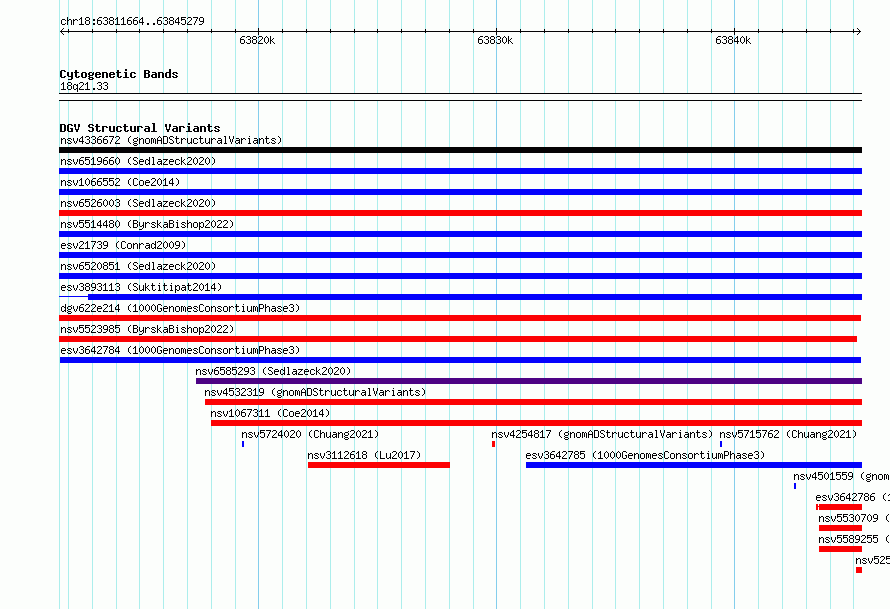
Task: Click the nsv4336672 gnomADStructuralVariants label
Action: pyautogui.click(x=171, y=140)
